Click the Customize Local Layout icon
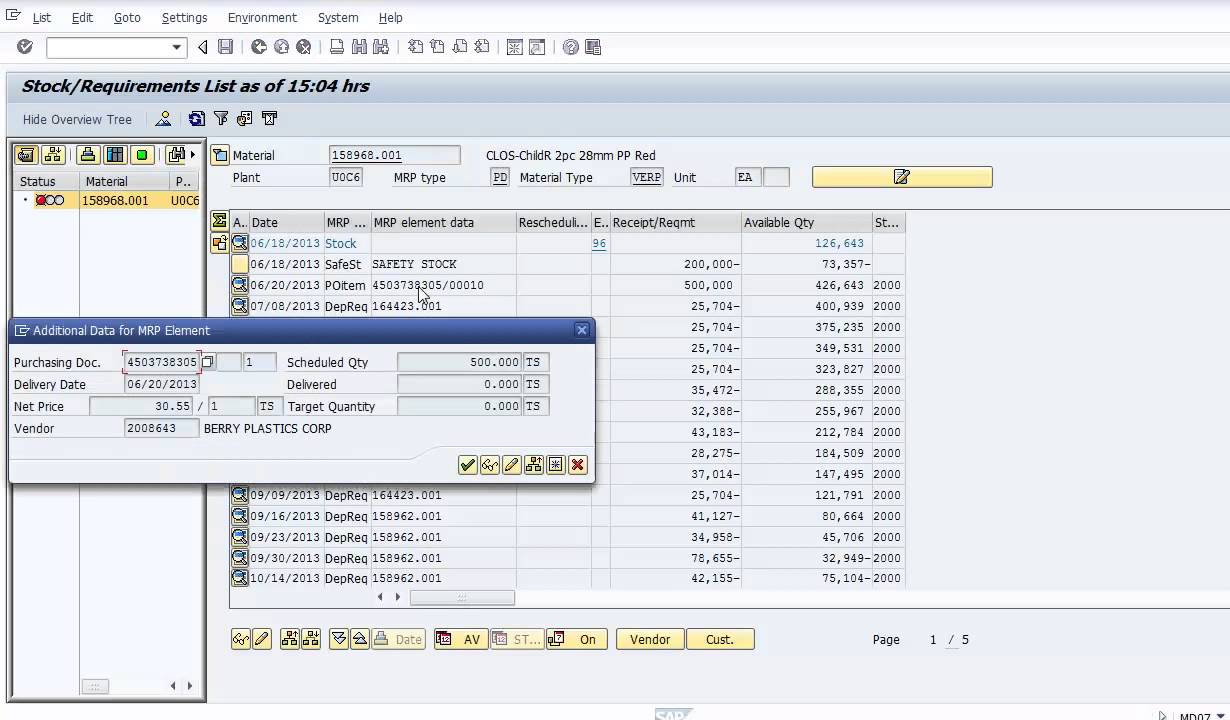The width and height of the screenshot is (1230, 720). 593,47
